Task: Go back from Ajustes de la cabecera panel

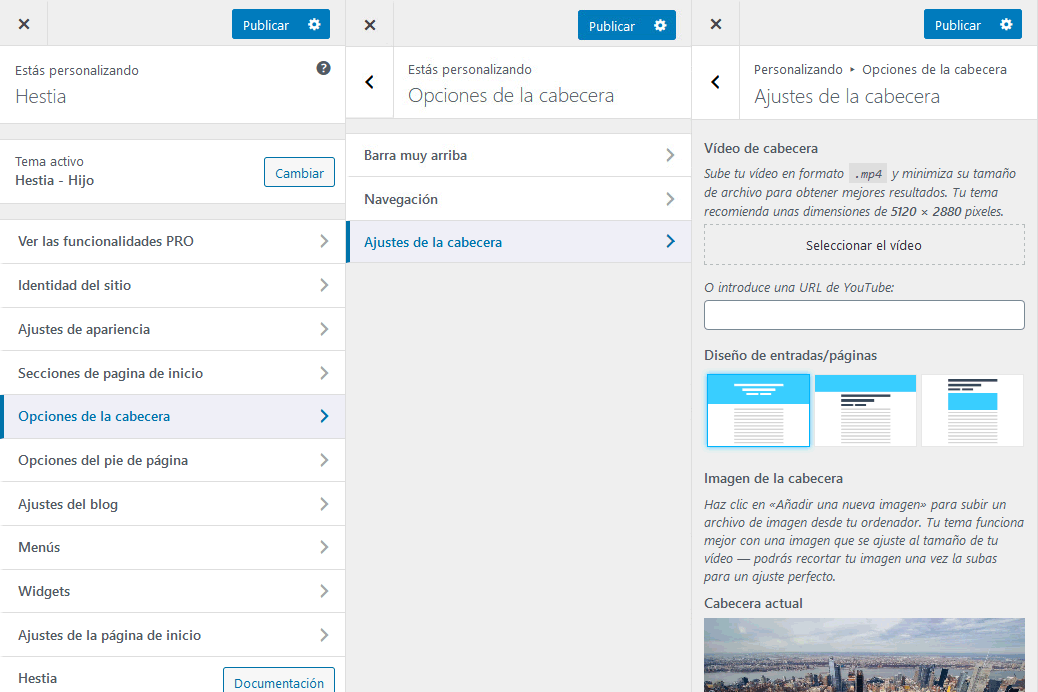Action: click(716, 82)
